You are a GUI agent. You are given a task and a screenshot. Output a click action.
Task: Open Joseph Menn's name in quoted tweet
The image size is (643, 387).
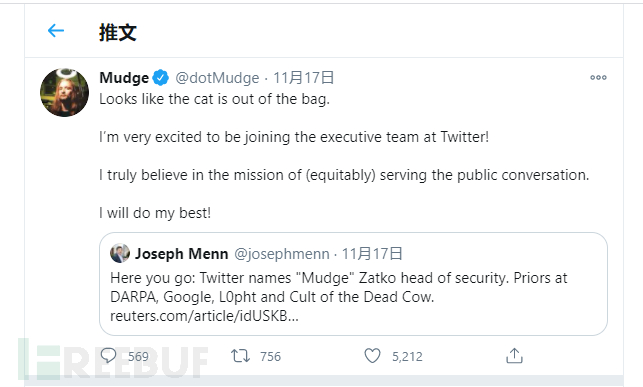tap(182, 254)
